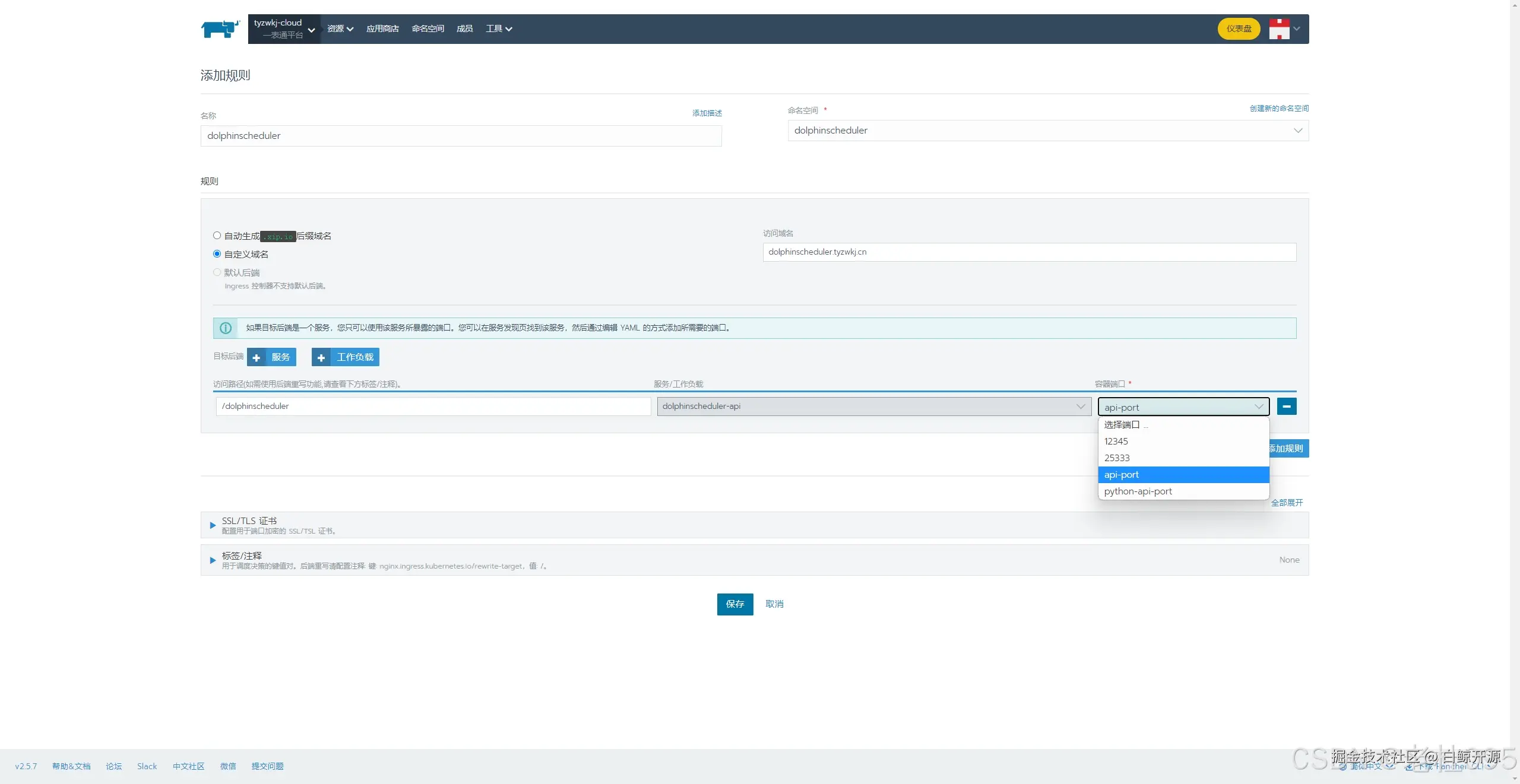1520x784 pixels.
Task: Choose 选择端口 placeholder option
Action: pos(1183,424)
